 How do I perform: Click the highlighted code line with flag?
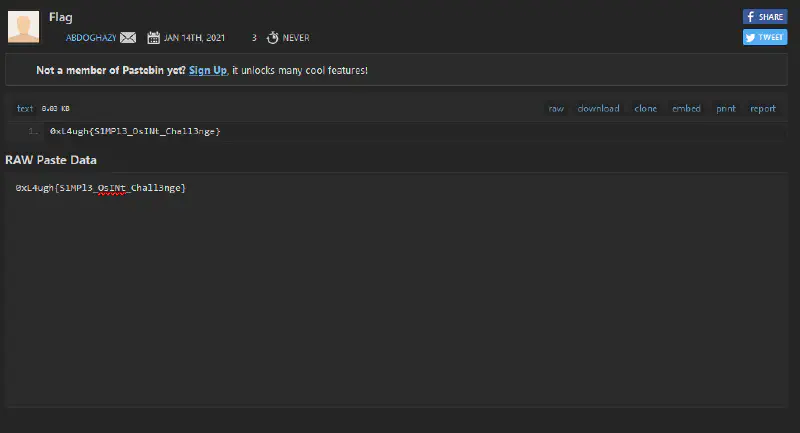tap(135, 131)
